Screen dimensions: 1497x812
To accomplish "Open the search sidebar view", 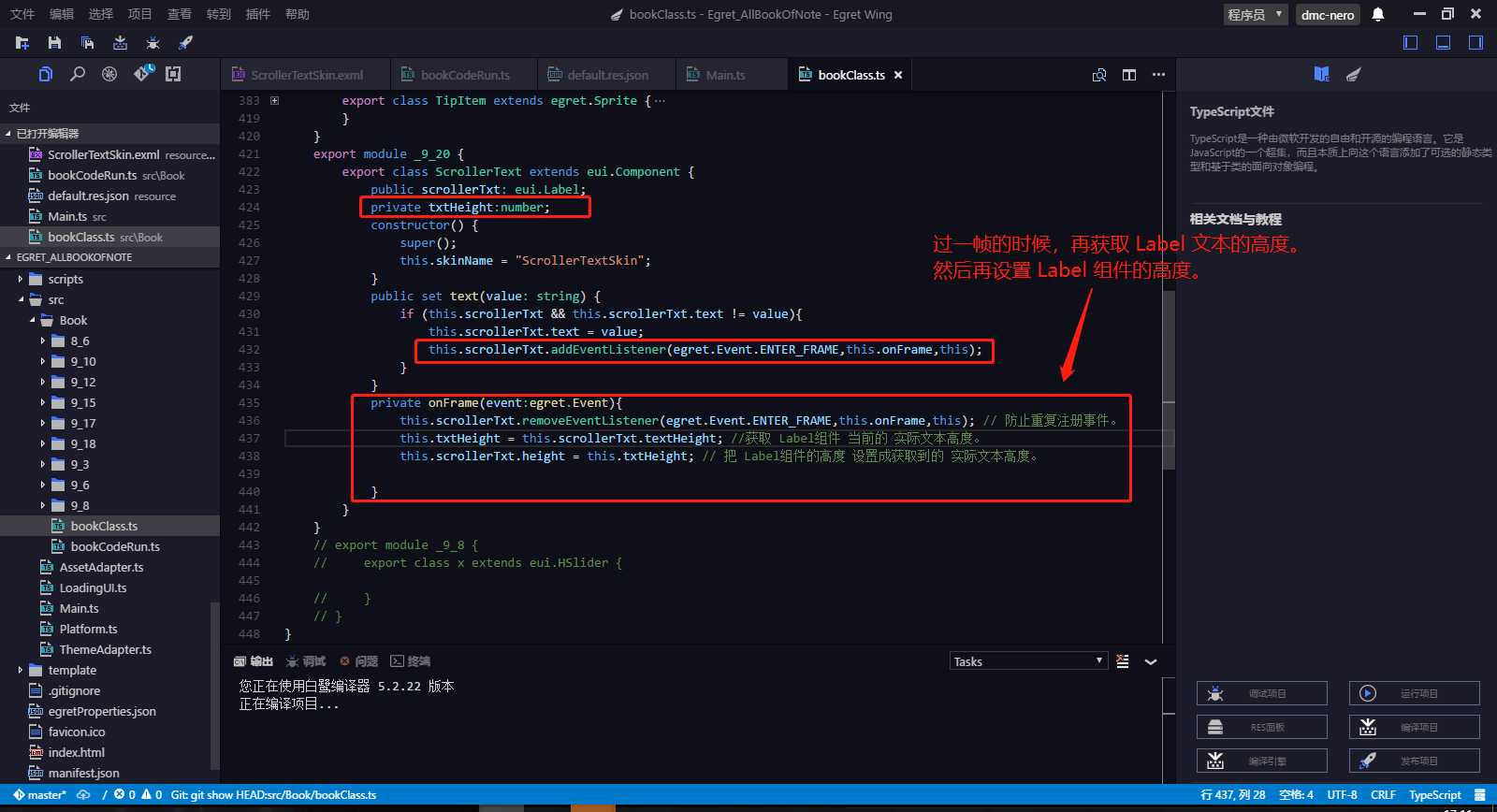I will 78,74.
